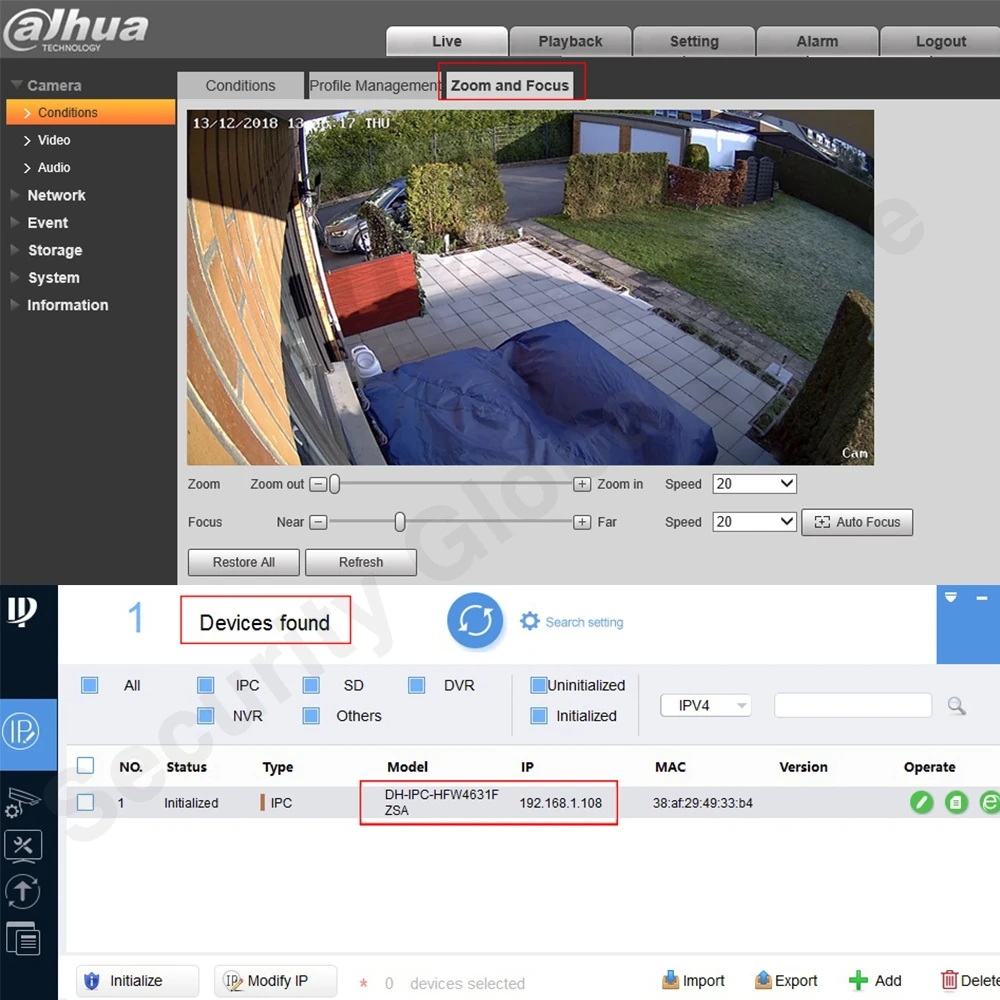Open Search setting gear icon
Screen dimensions: 1000x1000
530,621
